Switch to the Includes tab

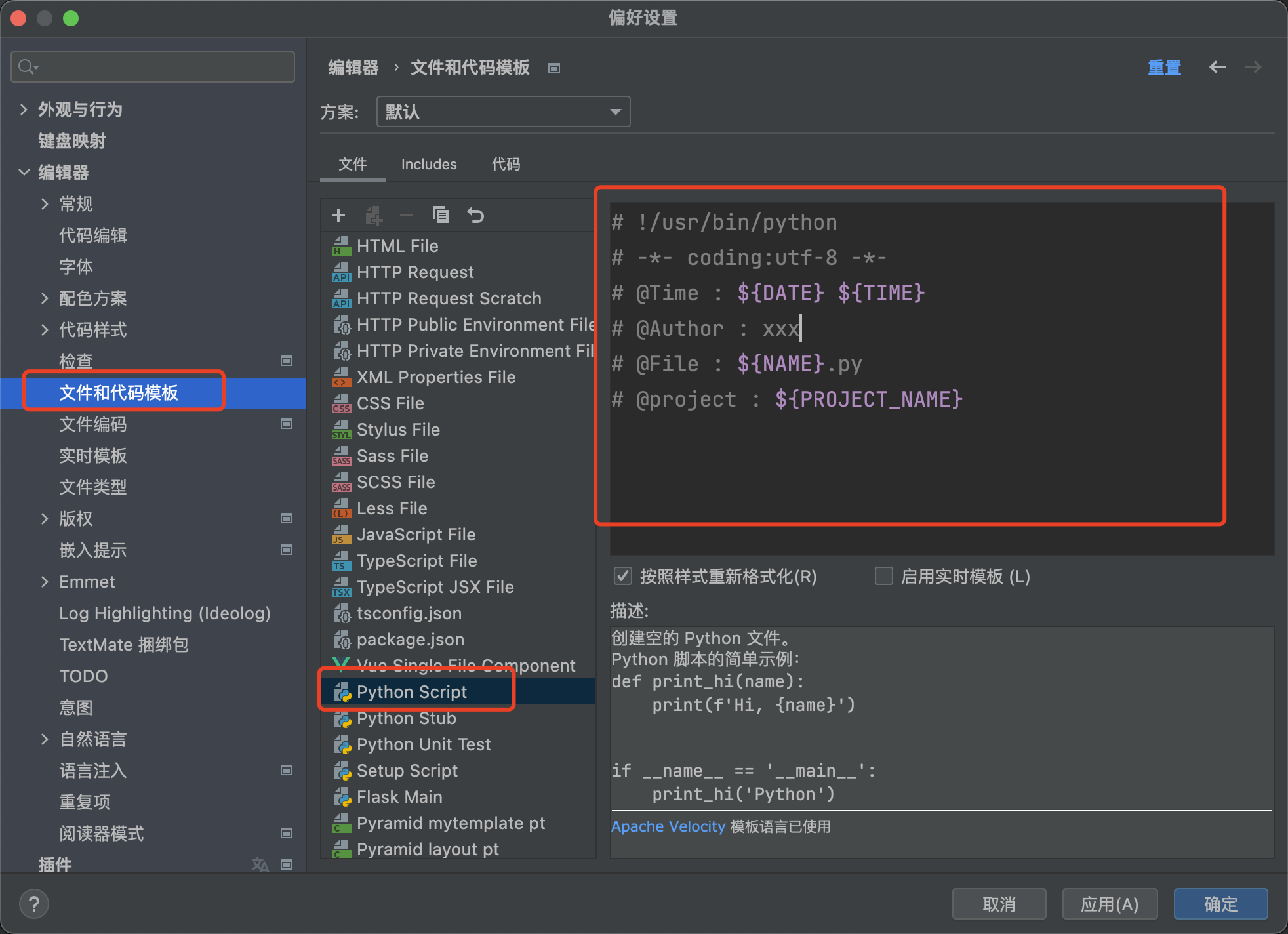429,164
